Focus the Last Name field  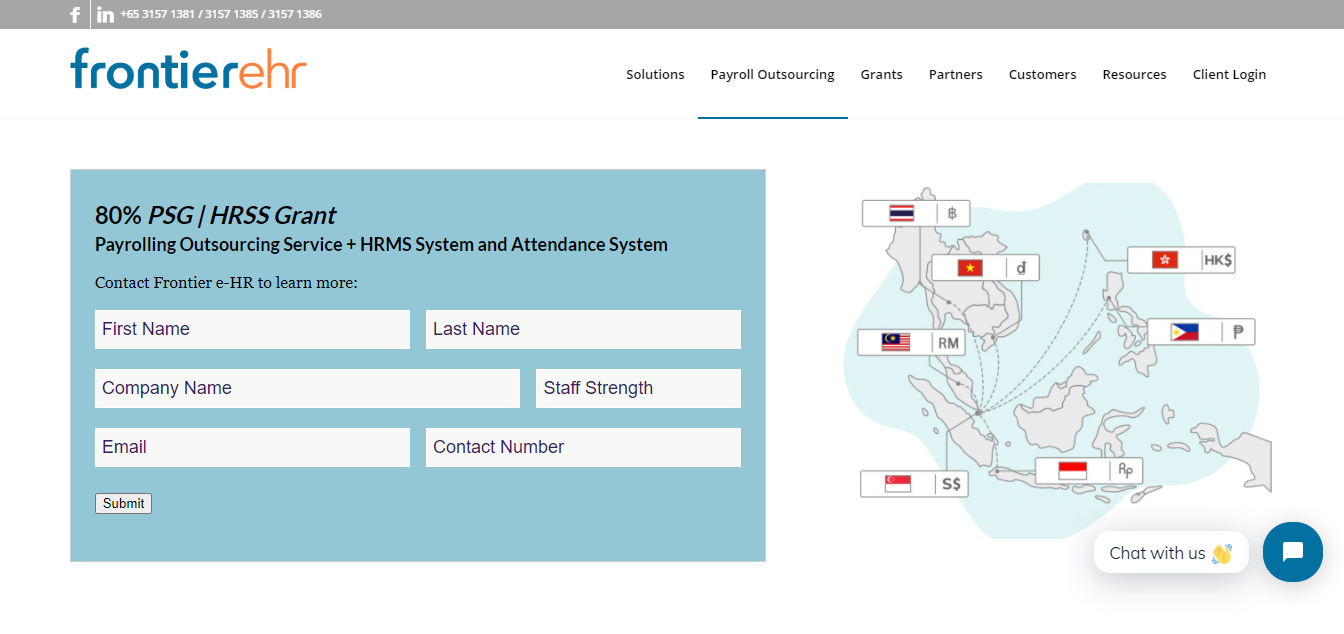pyautogui.click(x=583, y=329)
